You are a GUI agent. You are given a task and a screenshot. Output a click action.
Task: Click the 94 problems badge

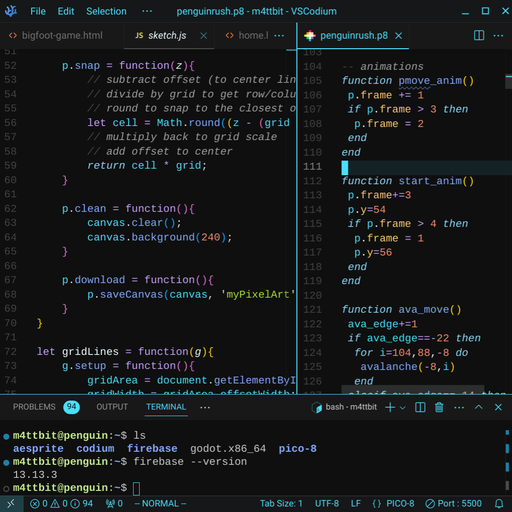[x=71, y=407]
